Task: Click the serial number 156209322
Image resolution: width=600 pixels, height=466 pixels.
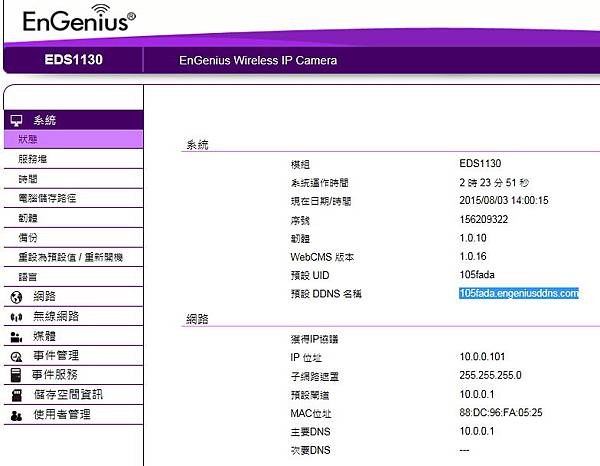Action: pyautogui.click(x=484, y=219)
